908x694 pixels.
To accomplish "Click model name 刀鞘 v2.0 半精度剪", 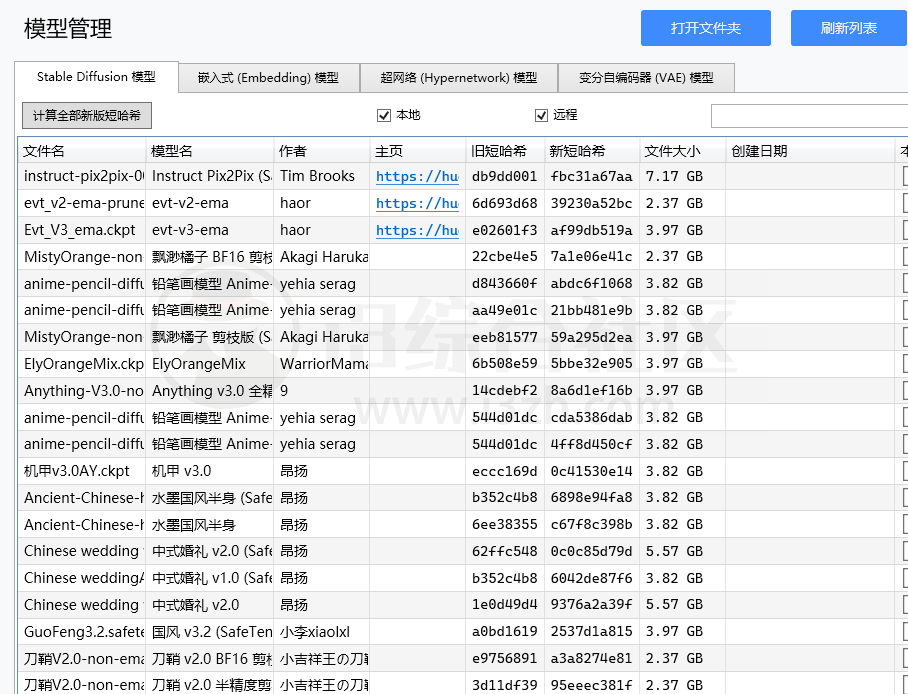I will click(x=210, y=685).
